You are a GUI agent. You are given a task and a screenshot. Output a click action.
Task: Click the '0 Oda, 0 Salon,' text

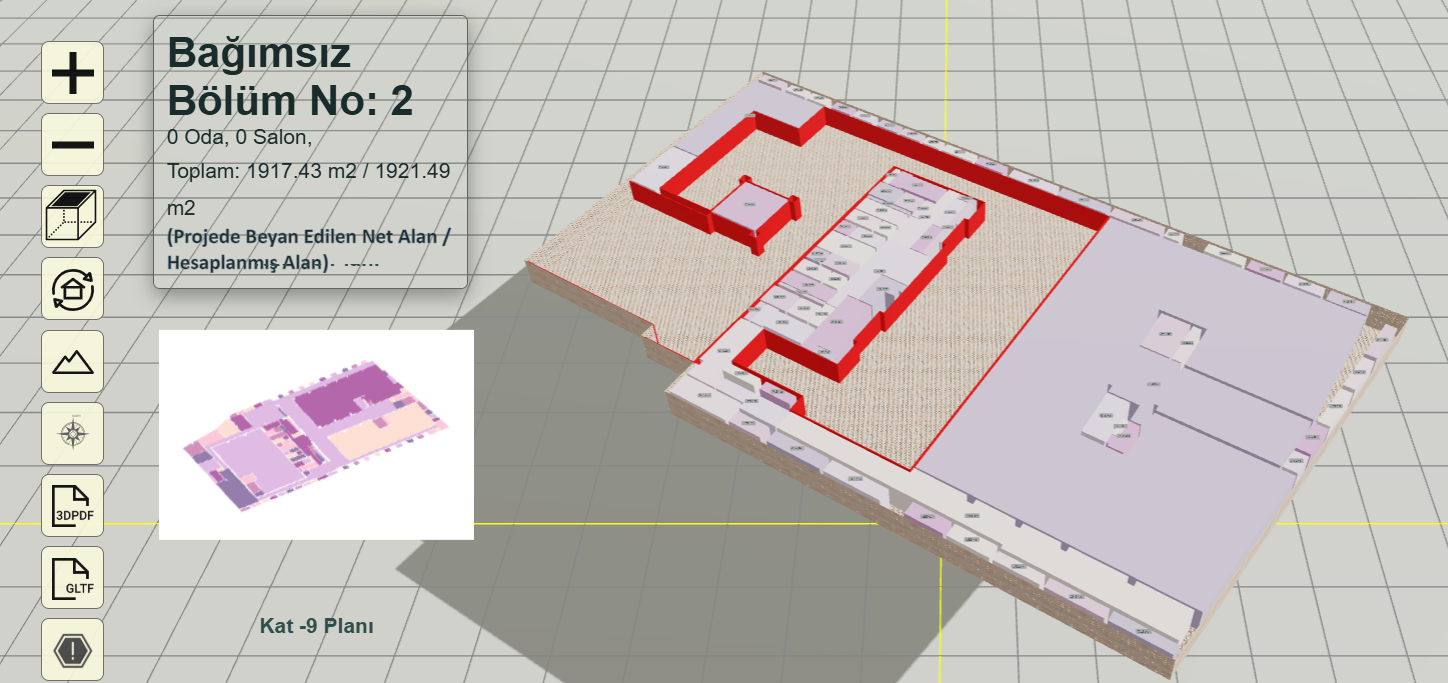point(240,136)
